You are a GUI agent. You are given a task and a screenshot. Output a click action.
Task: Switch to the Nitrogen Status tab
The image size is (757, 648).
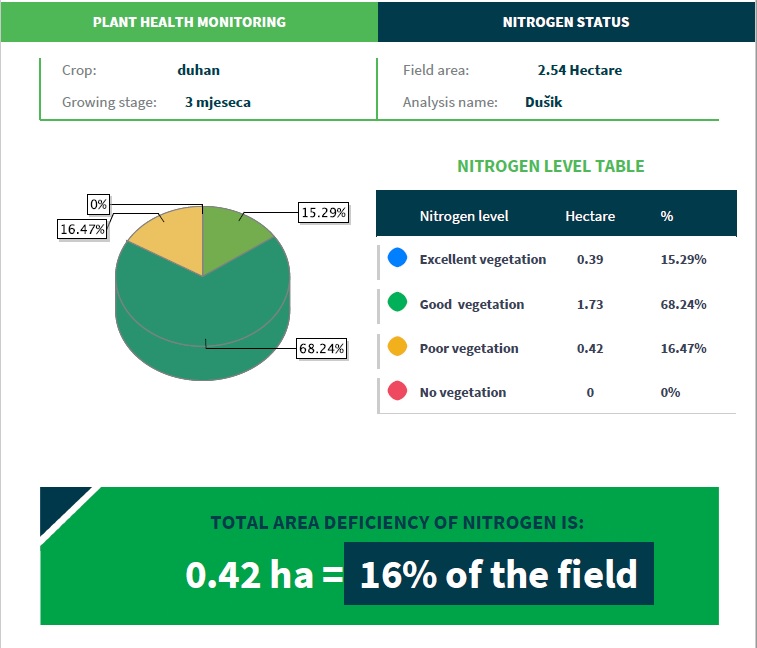(566, 22)
